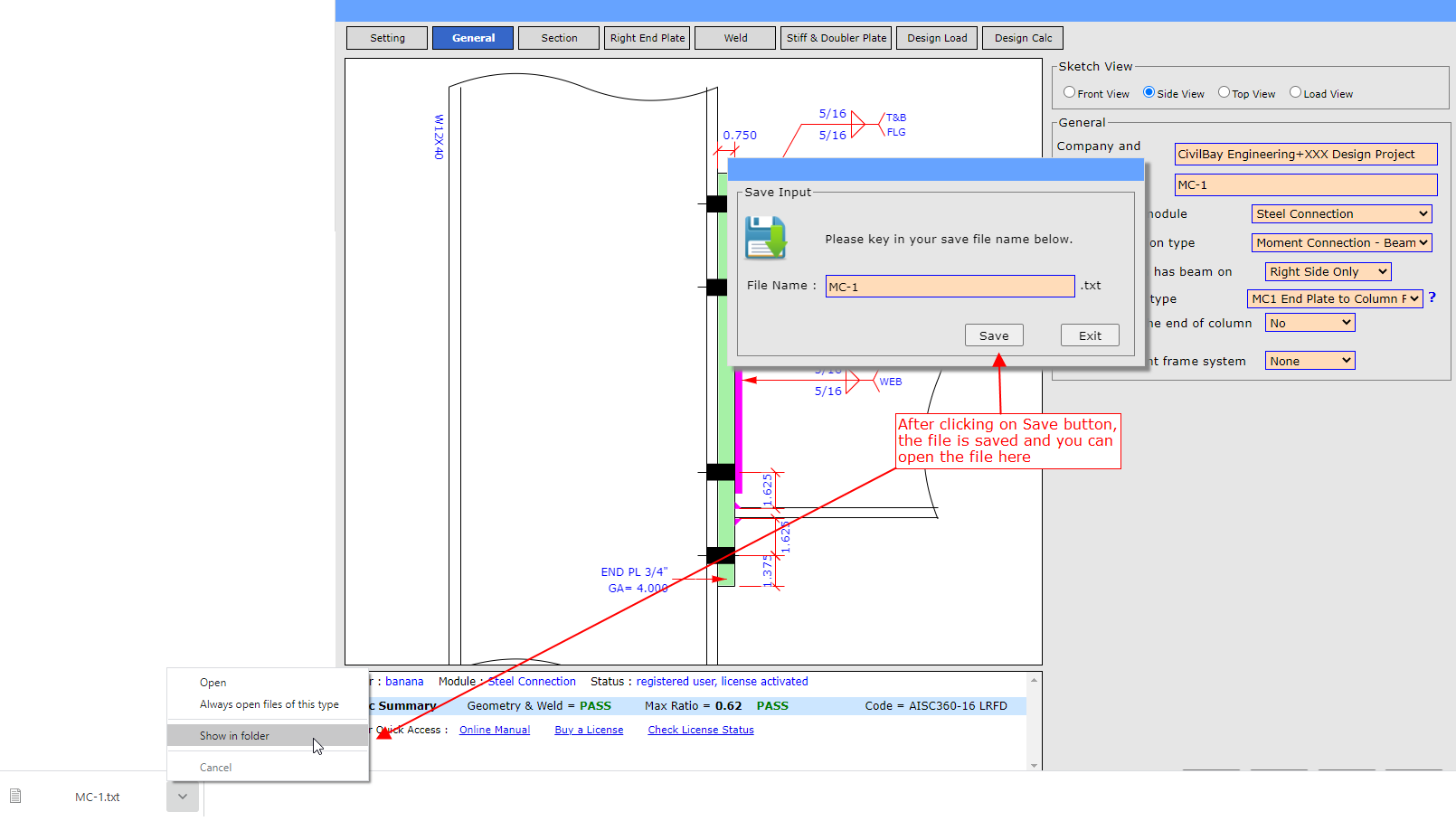1456x821 pixels.
Task: Choose the Load View radio option
Action: [x=1295, y=92]
